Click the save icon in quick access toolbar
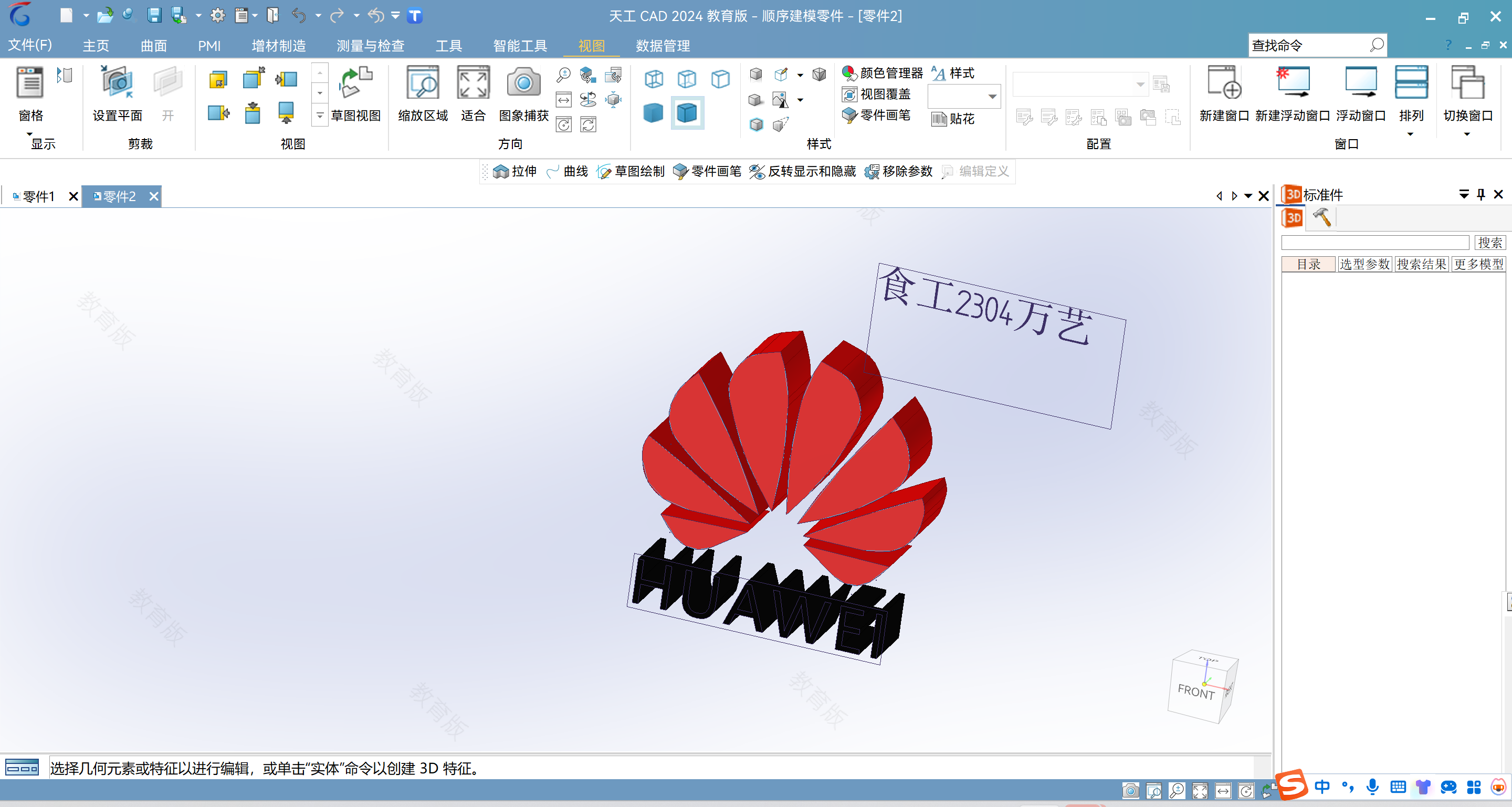This screenshot has width=1512, height=807. [x=154, y=16]
